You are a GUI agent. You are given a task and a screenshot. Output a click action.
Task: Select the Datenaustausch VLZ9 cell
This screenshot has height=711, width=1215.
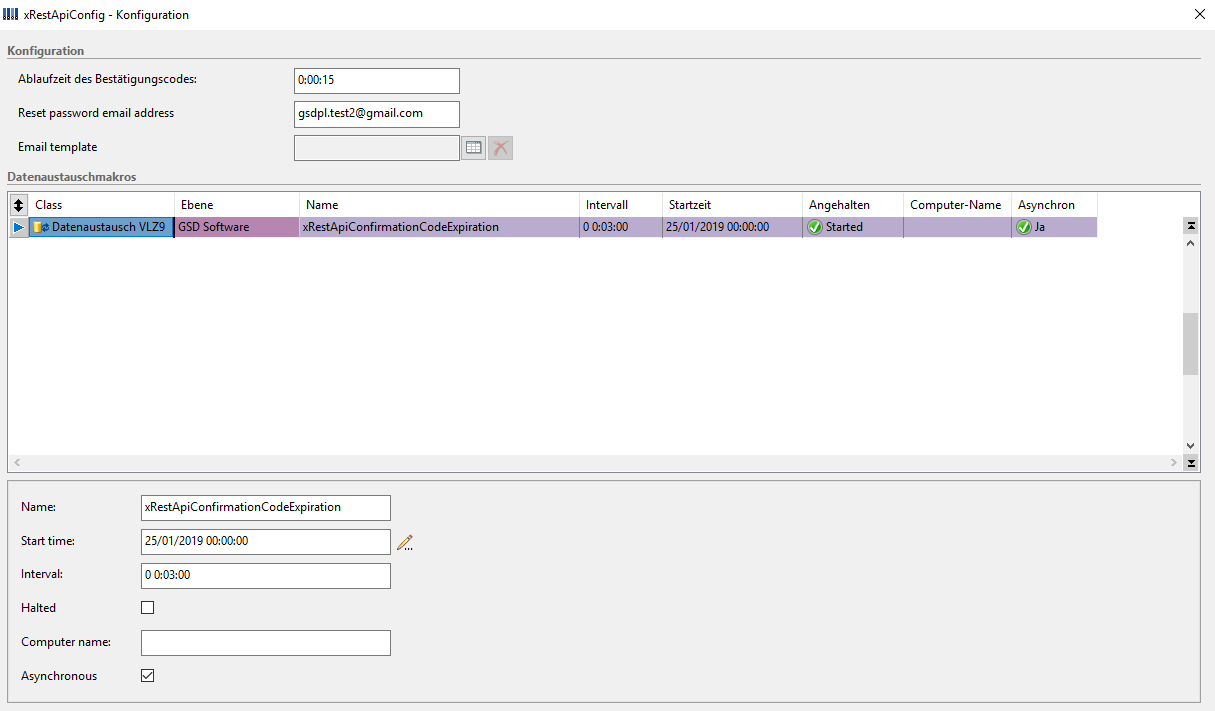[x=101, y=227]
